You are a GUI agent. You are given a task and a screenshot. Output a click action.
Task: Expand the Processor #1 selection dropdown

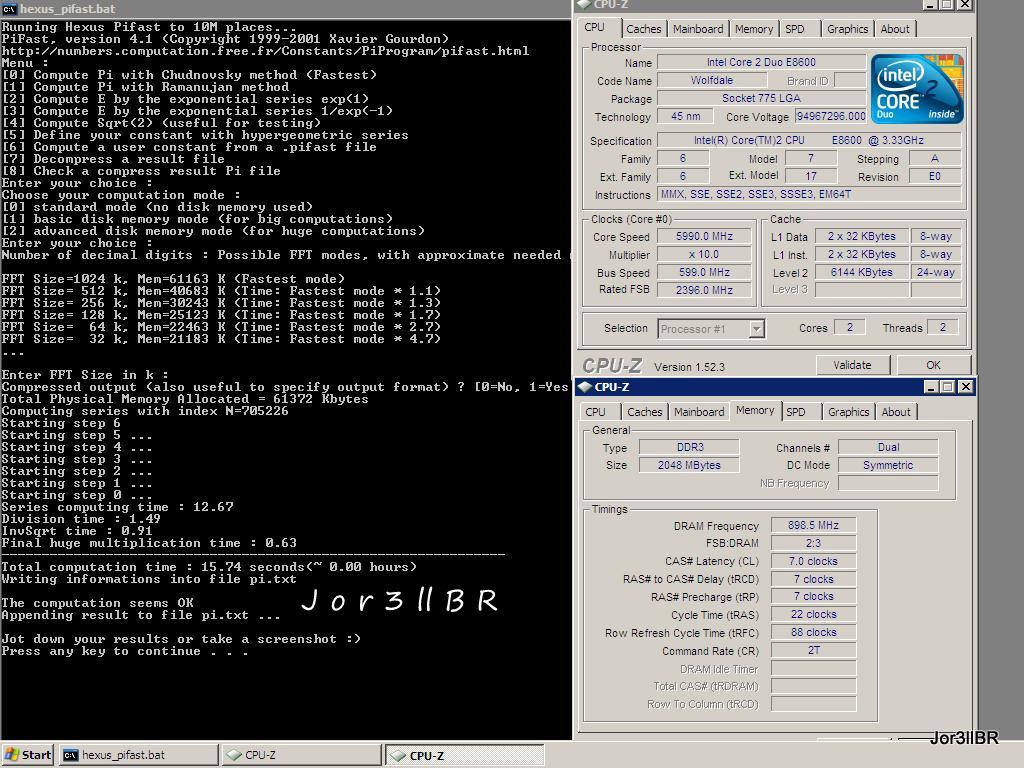click(756, 328)
